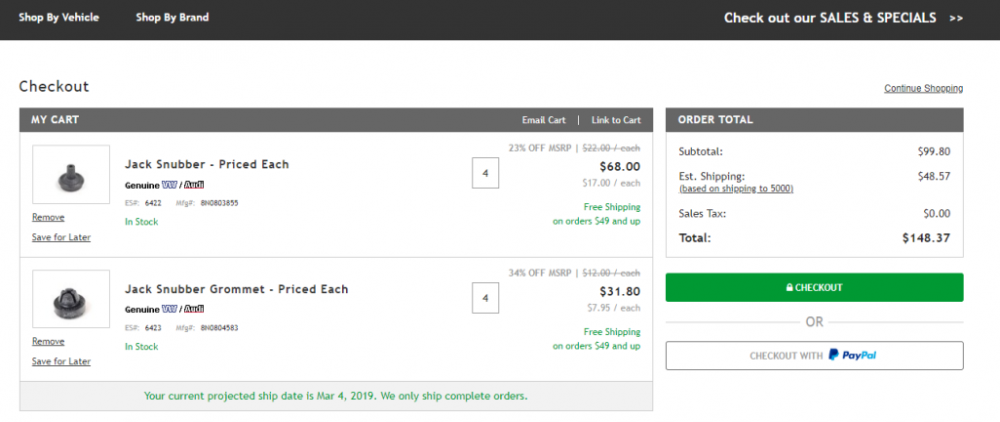1000x422 pixels.
Task: Open the Jack Snubber Grommet thumbnail
Action: [x=71, y=299]
